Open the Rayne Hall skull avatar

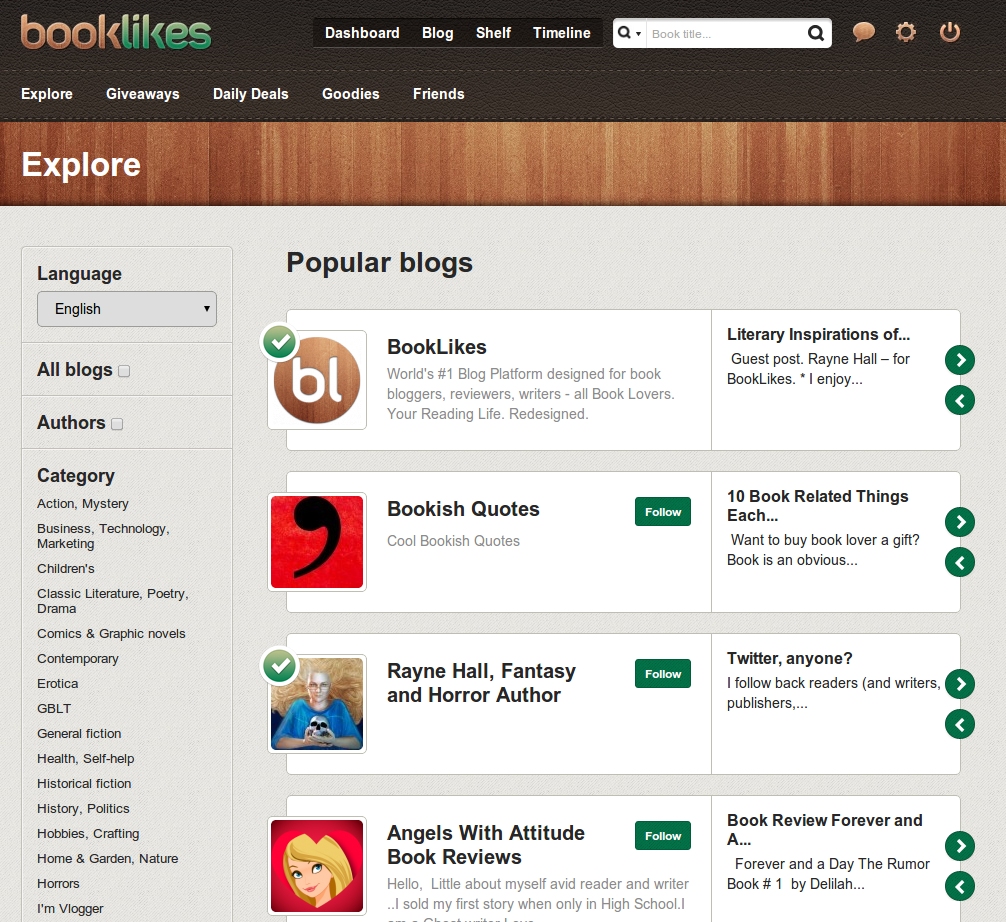[x=317, y=704]
